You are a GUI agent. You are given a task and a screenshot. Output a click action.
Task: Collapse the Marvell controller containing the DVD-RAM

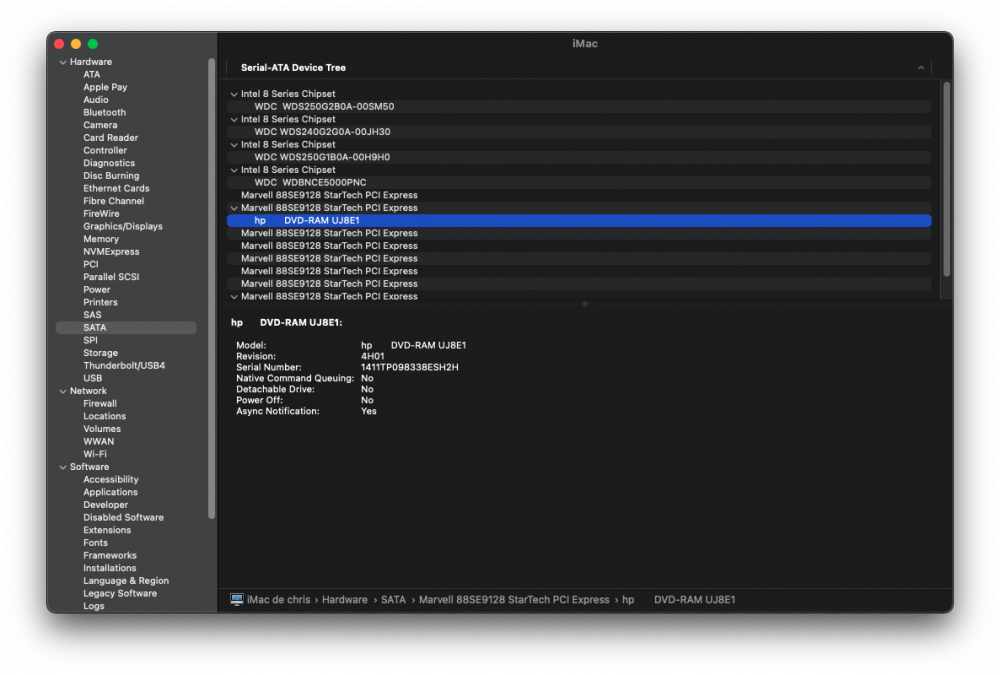click(x=234, y=209)
